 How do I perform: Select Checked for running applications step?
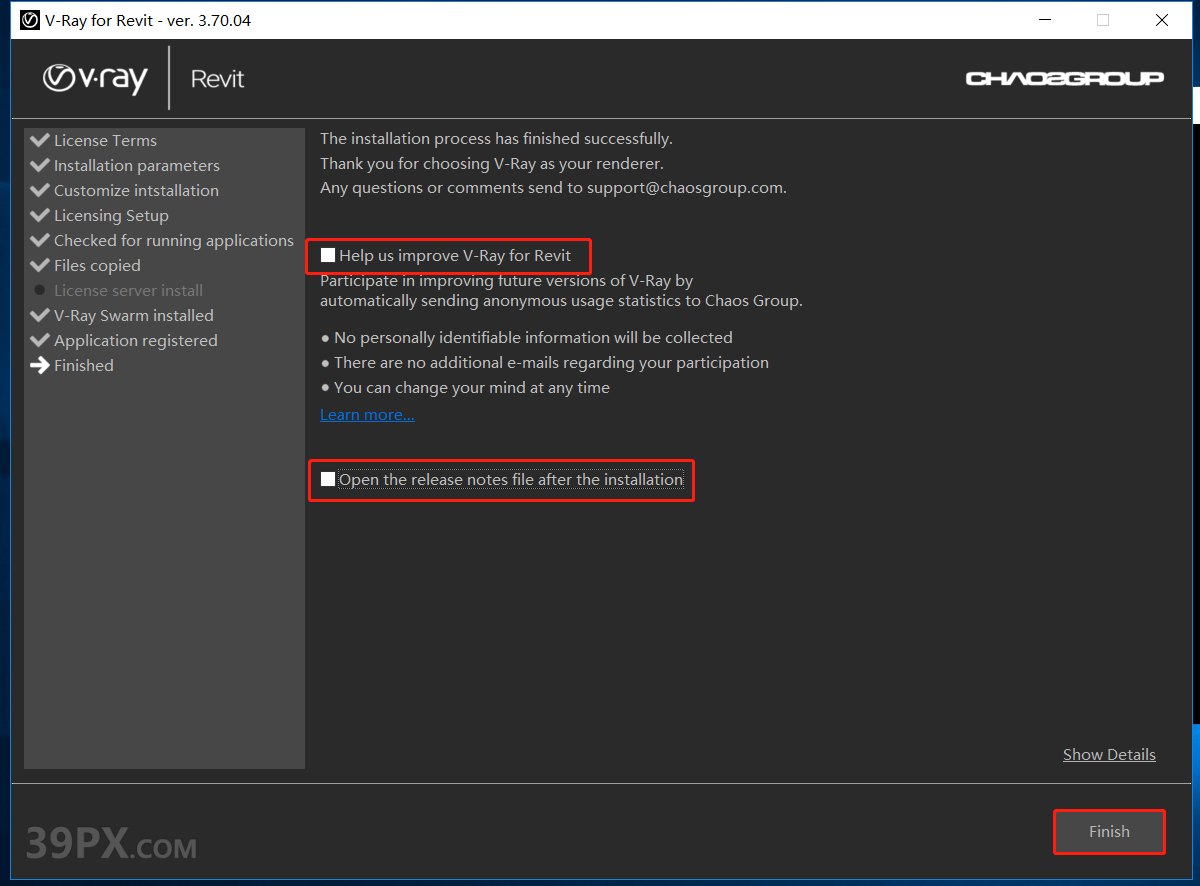(174, 241)
